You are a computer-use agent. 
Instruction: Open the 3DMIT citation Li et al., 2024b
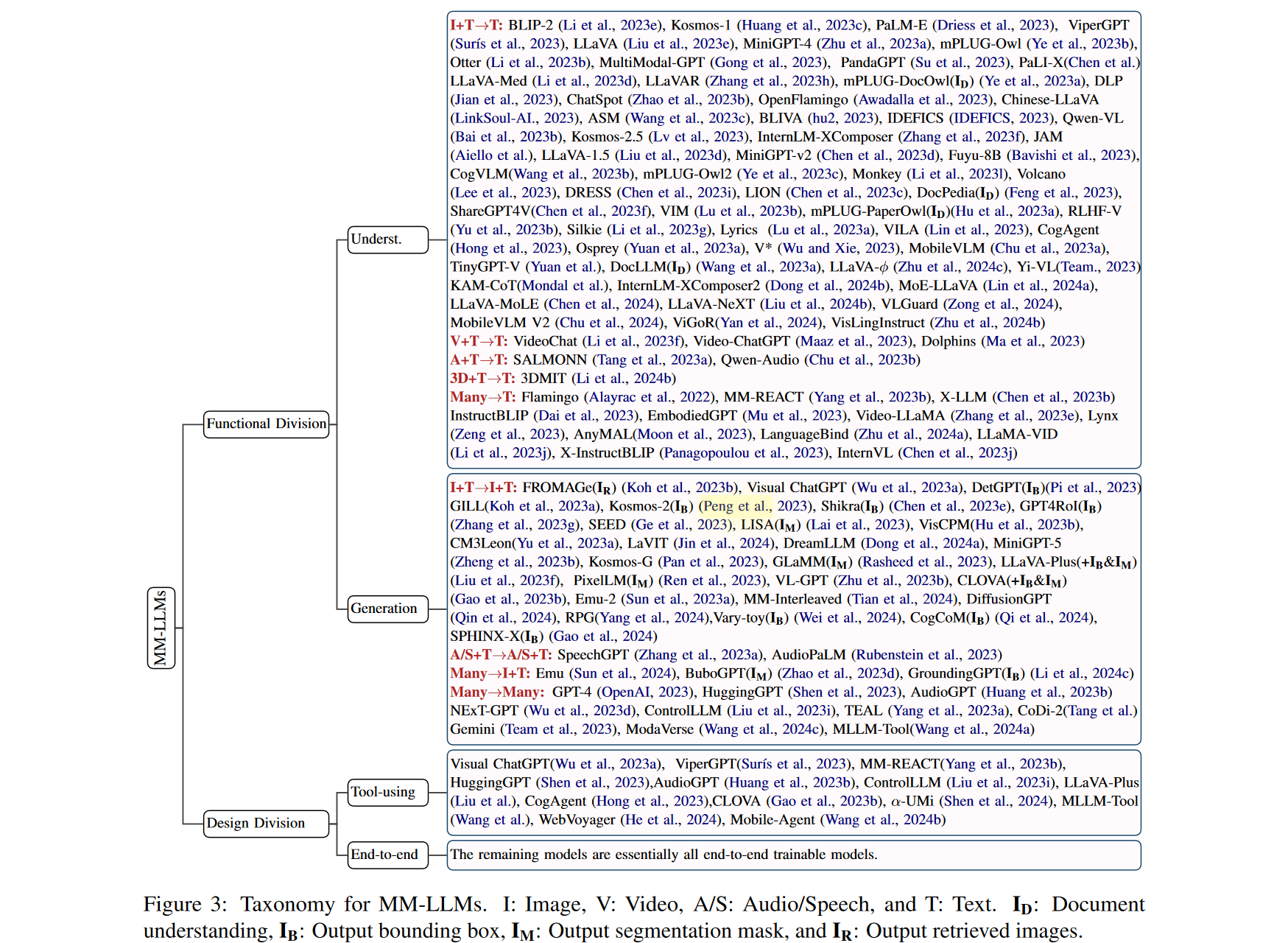point(623,379)
